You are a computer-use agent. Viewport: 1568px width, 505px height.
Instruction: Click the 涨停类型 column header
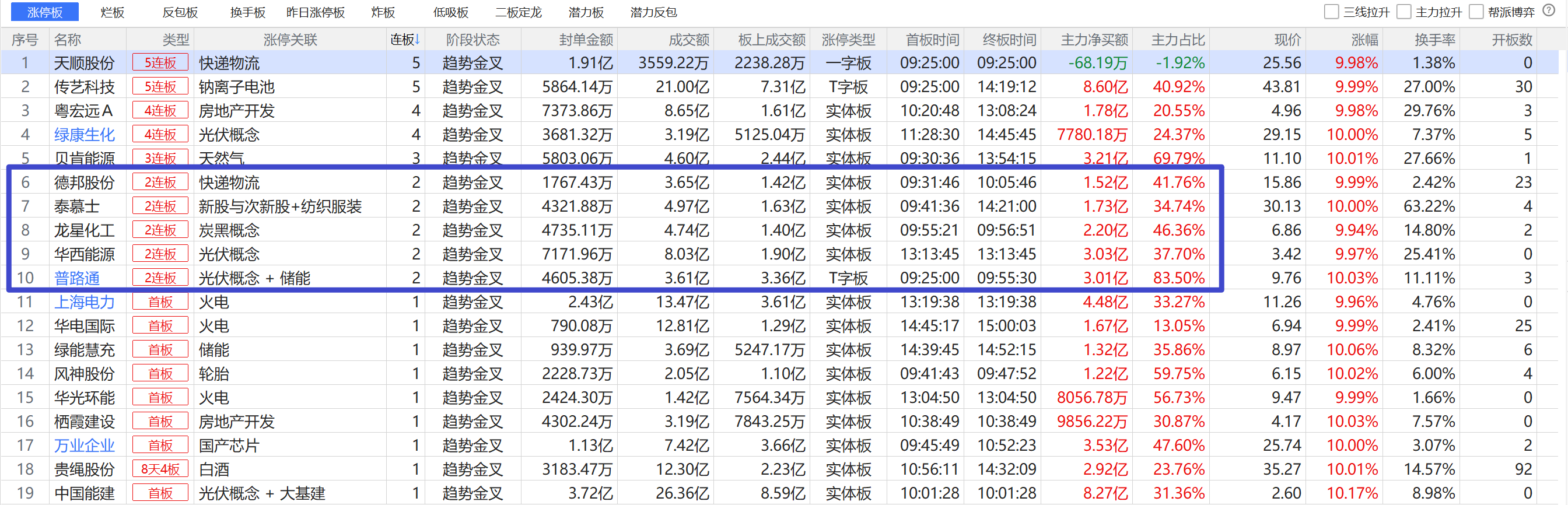point(848,40)
